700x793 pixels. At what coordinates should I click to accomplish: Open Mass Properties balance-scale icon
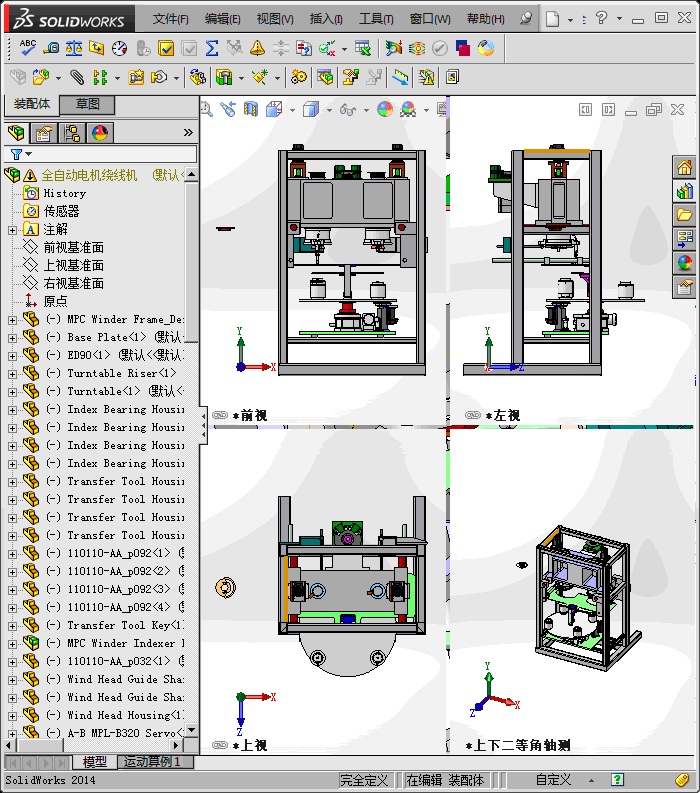tap(74, 49)
